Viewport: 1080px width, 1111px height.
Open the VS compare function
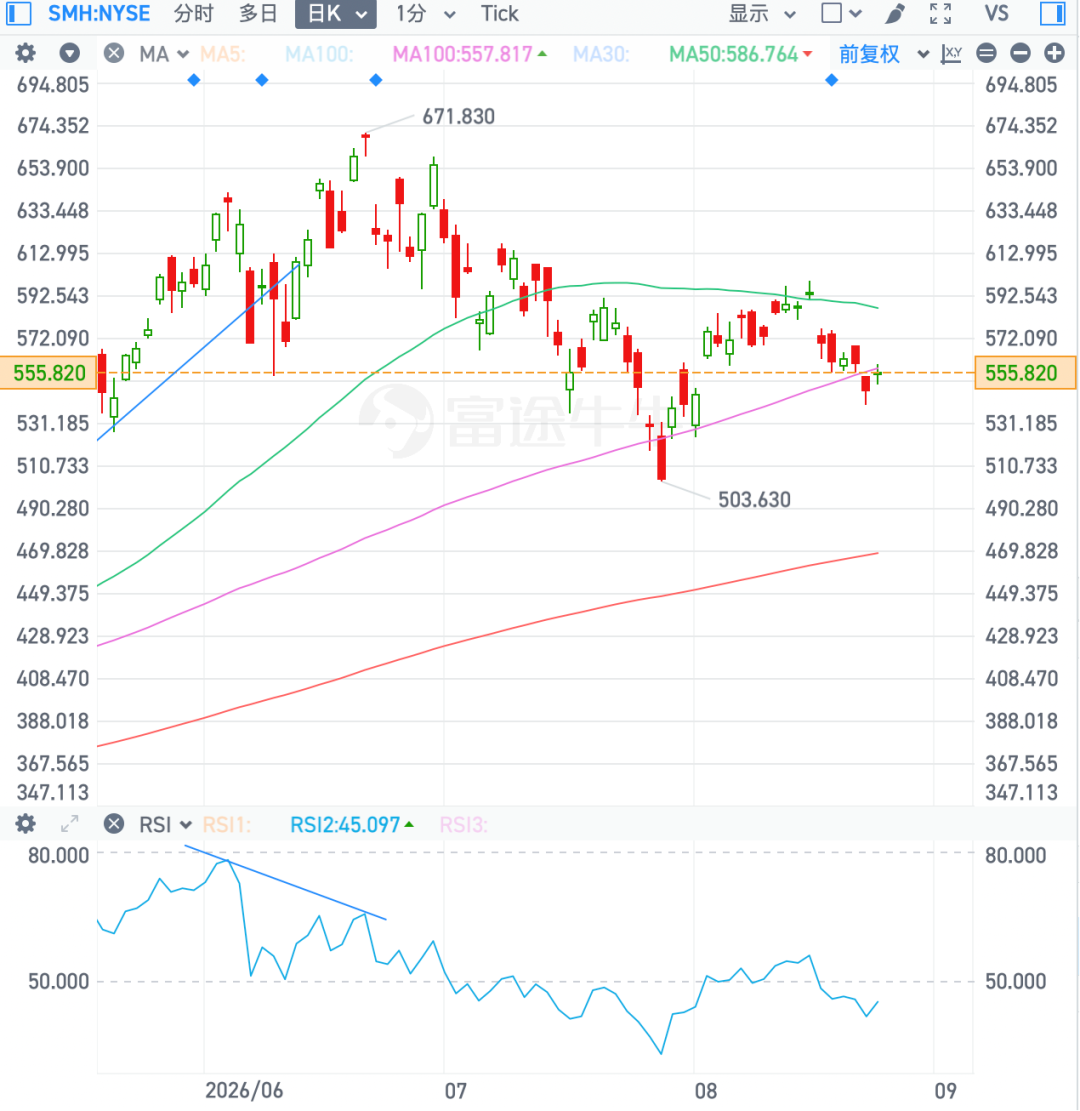point(996,13)
